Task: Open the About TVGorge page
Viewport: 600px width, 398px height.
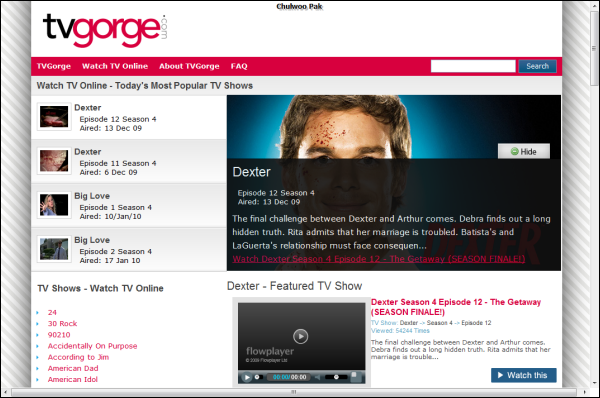Action: pos(189,66)
